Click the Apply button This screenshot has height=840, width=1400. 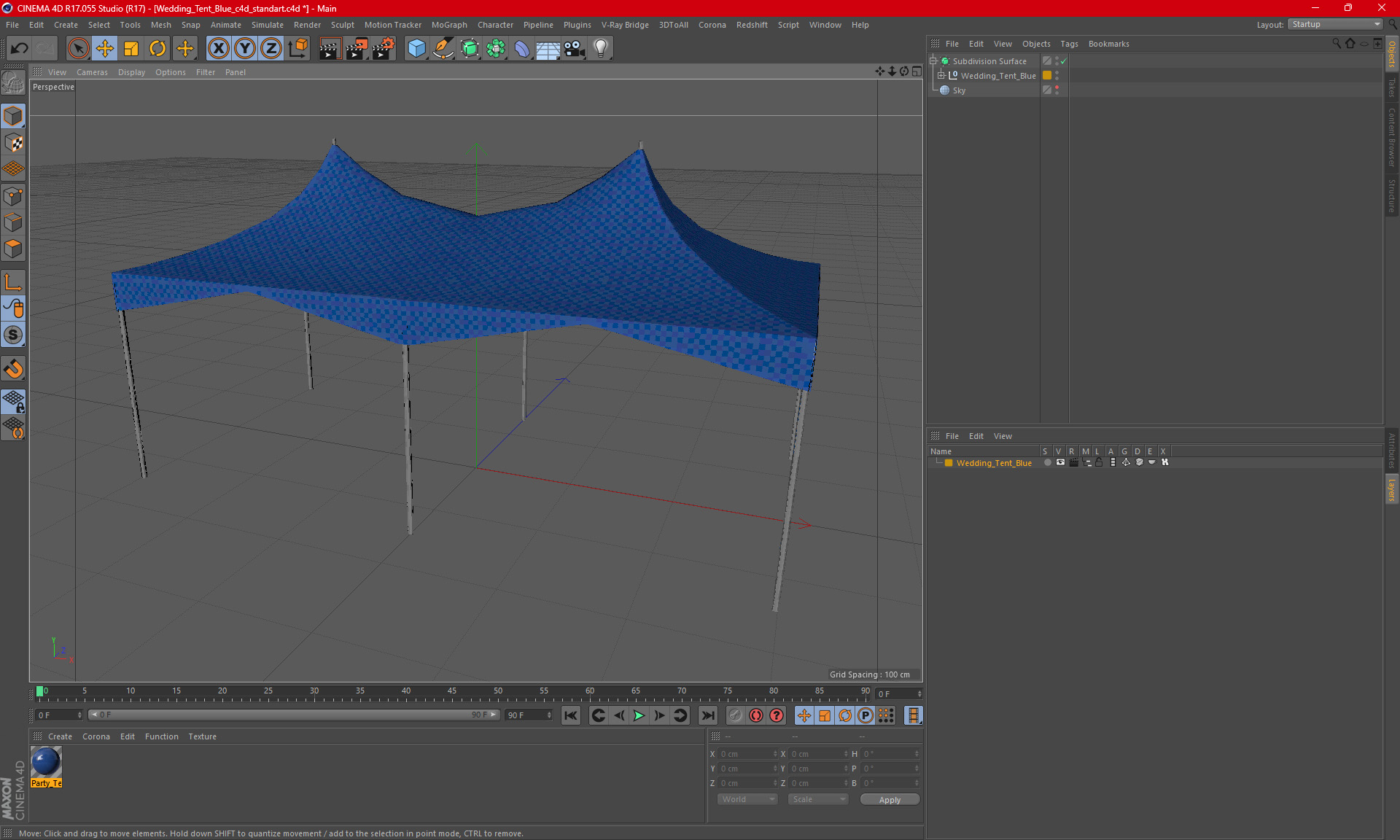point(890,800)
